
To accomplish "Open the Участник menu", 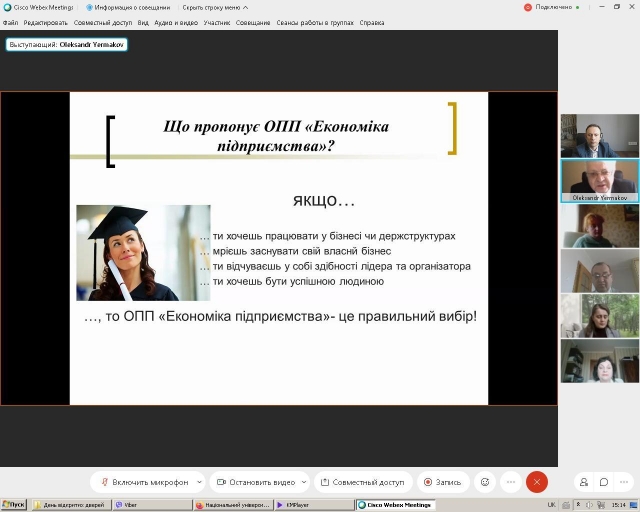I will pyautogui.click(x=217, y=23).
